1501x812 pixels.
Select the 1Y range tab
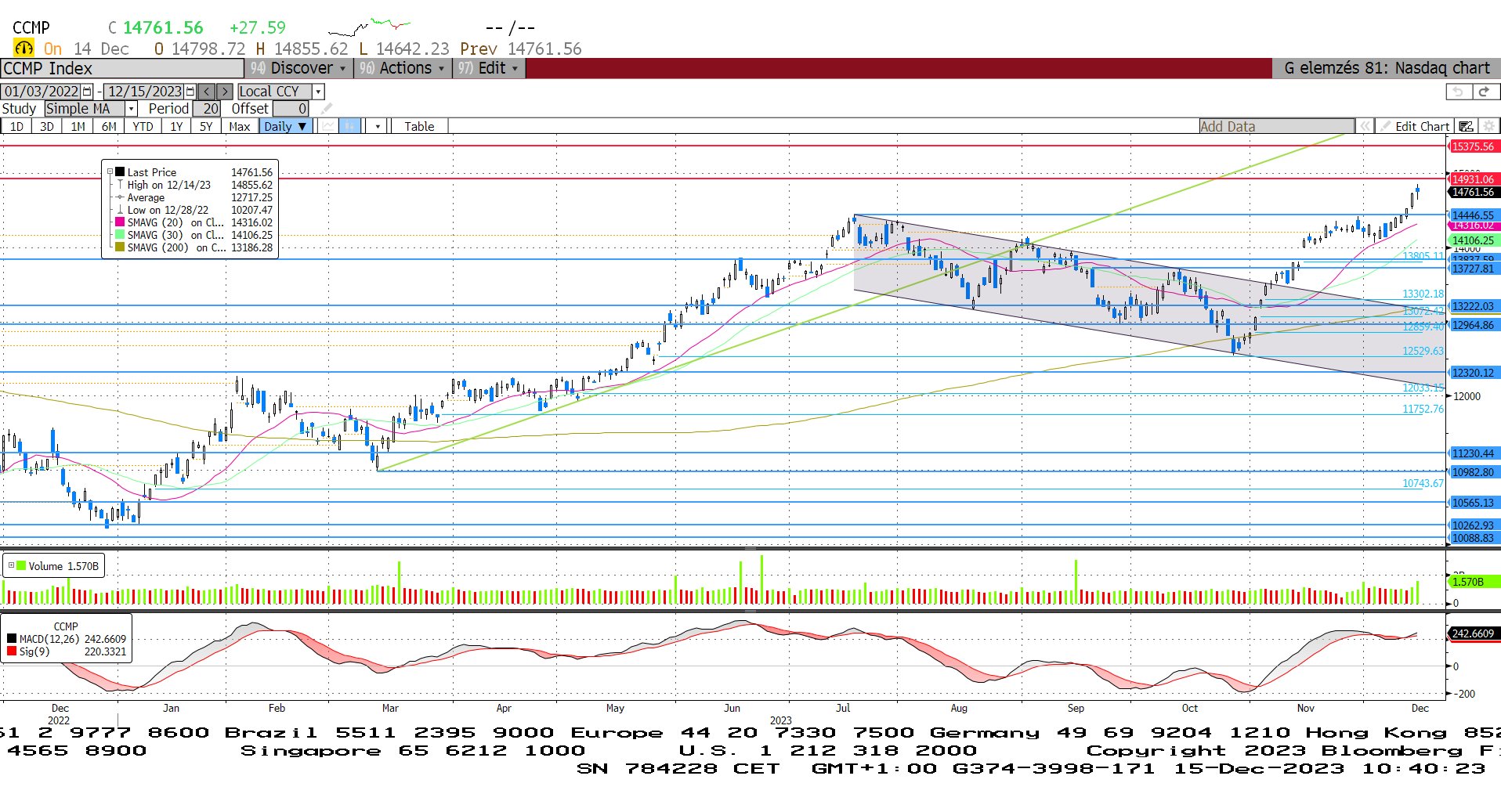[x=176, y=126]
